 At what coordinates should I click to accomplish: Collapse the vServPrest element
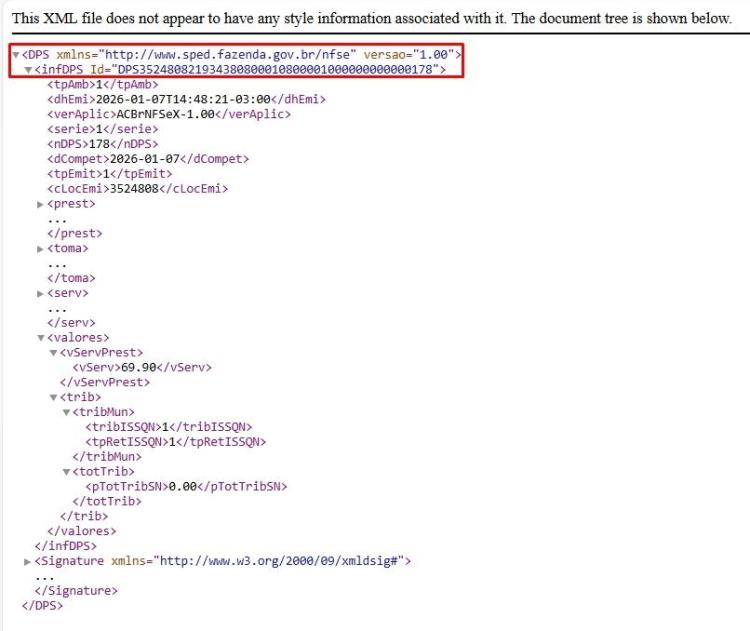tap(54, 353)
